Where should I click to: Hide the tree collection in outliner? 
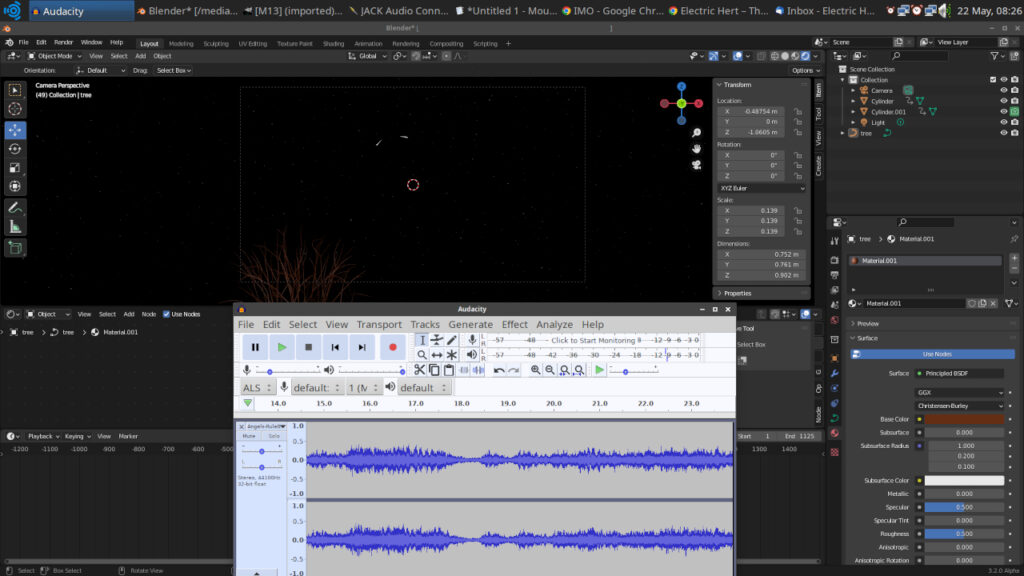(1004, 133)
